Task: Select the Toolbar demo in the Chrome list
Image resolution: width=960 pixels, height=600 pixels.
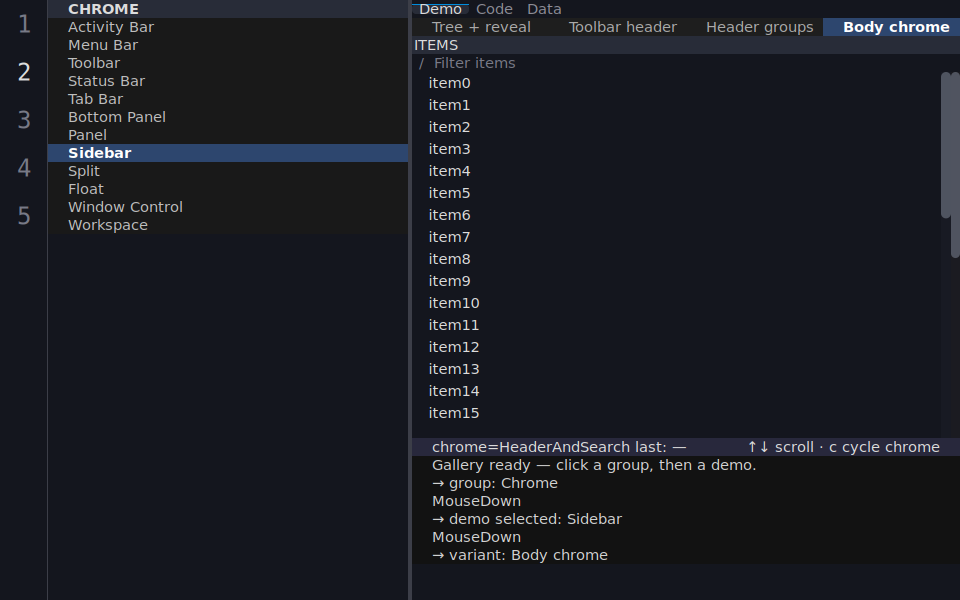Action: pyautogui.click(x=228, y=63)
